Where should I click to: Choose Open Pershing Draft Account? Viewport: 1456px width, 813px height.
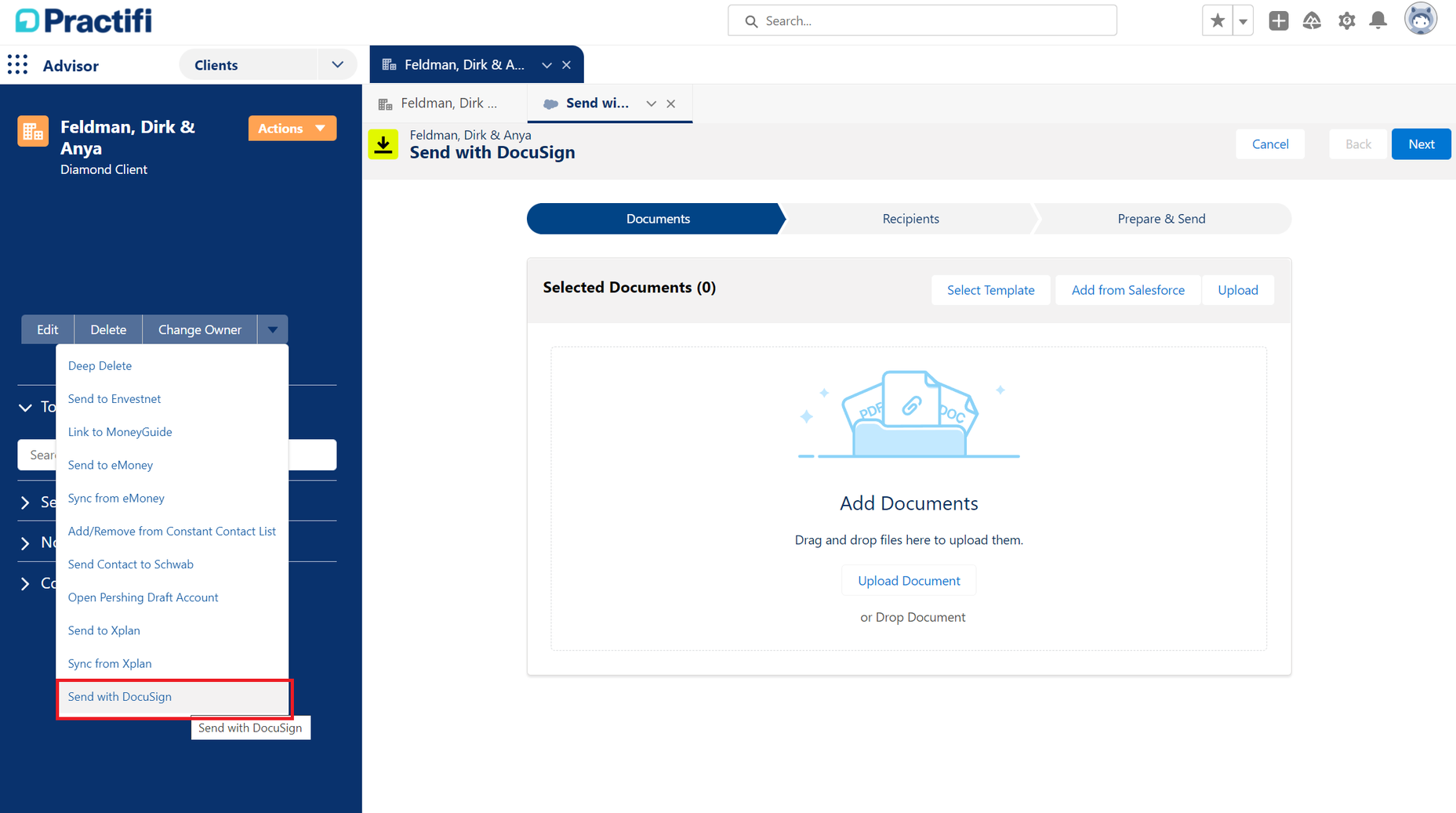tap(172, 597)
